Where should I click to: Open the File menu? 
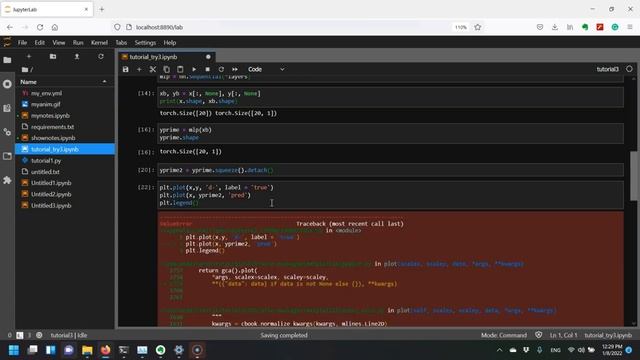22,42
